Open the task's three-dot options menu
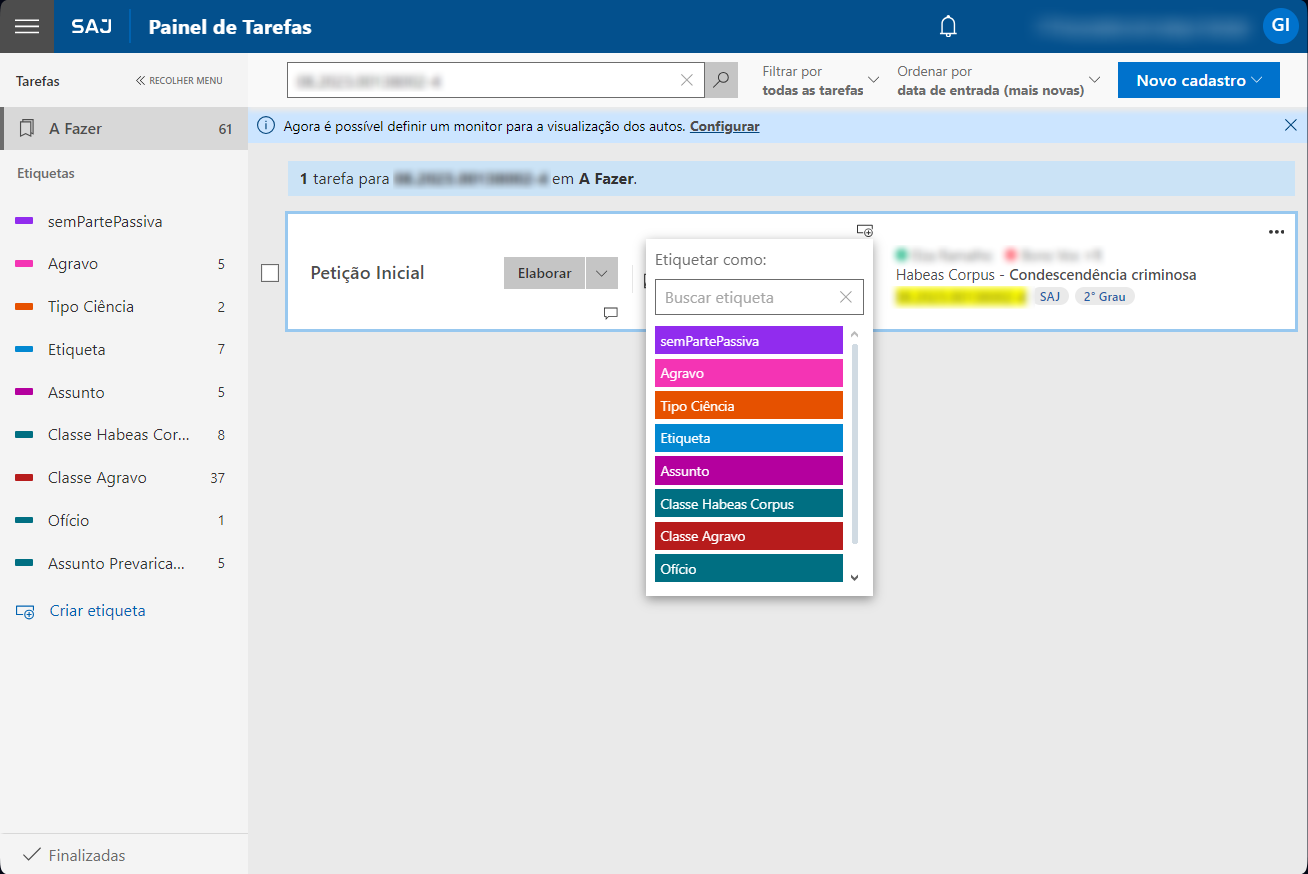This screenshot has width=1308, height=874. click(x=1276, y=231)
